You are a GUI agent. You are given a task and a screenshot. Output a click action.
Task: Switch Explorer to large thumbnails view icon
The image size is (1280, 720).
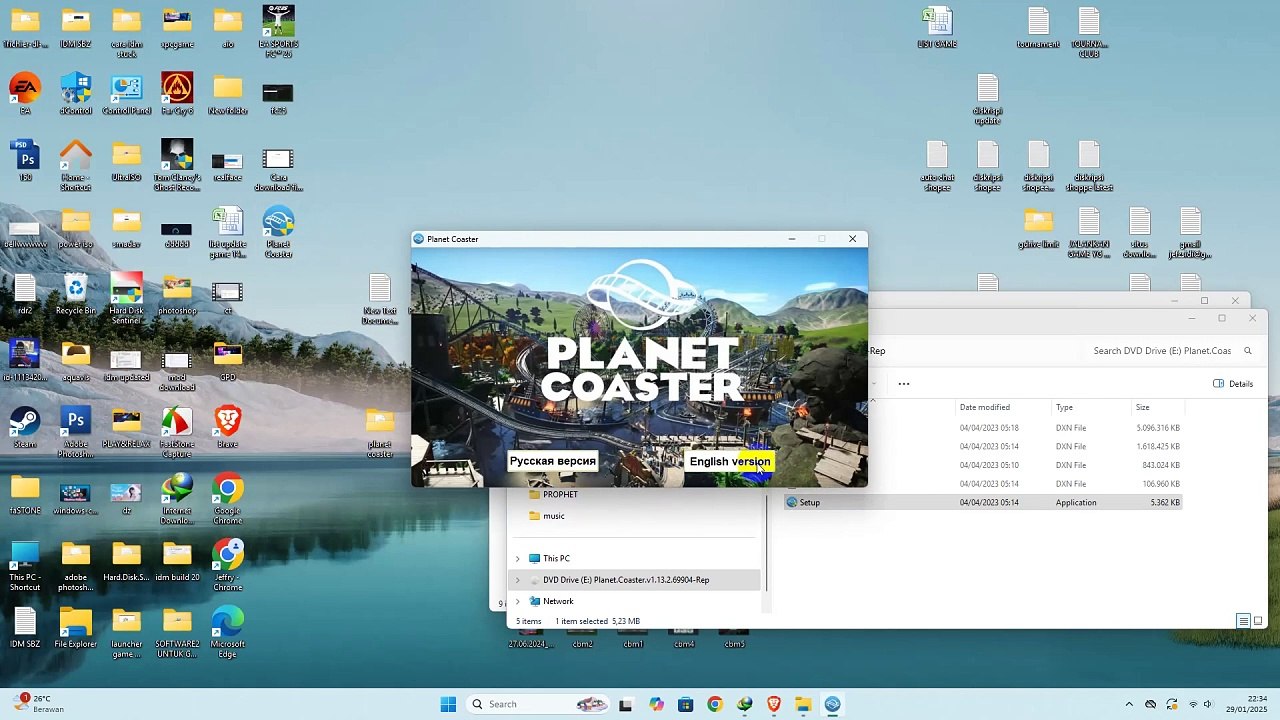(1258, 621)
